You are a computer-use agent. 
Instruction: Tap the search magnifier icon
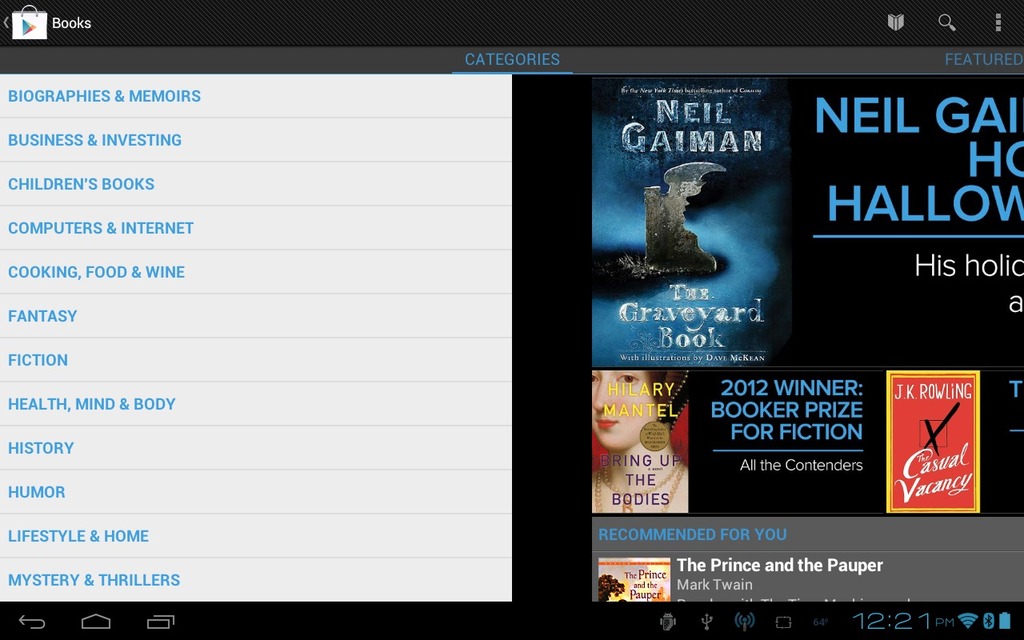(x=946, y=23)
